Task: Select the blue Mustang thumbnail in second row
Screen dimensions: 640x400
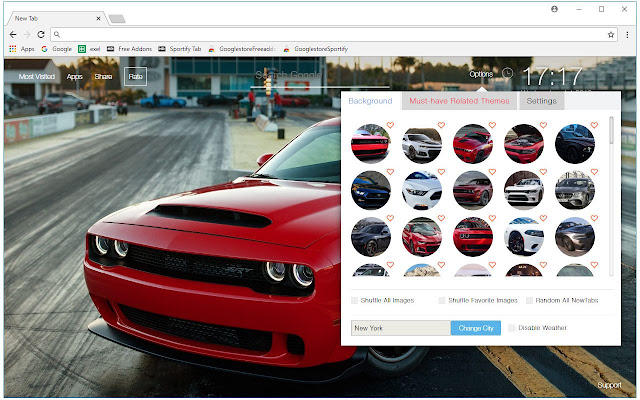Action: click(371, 190)
